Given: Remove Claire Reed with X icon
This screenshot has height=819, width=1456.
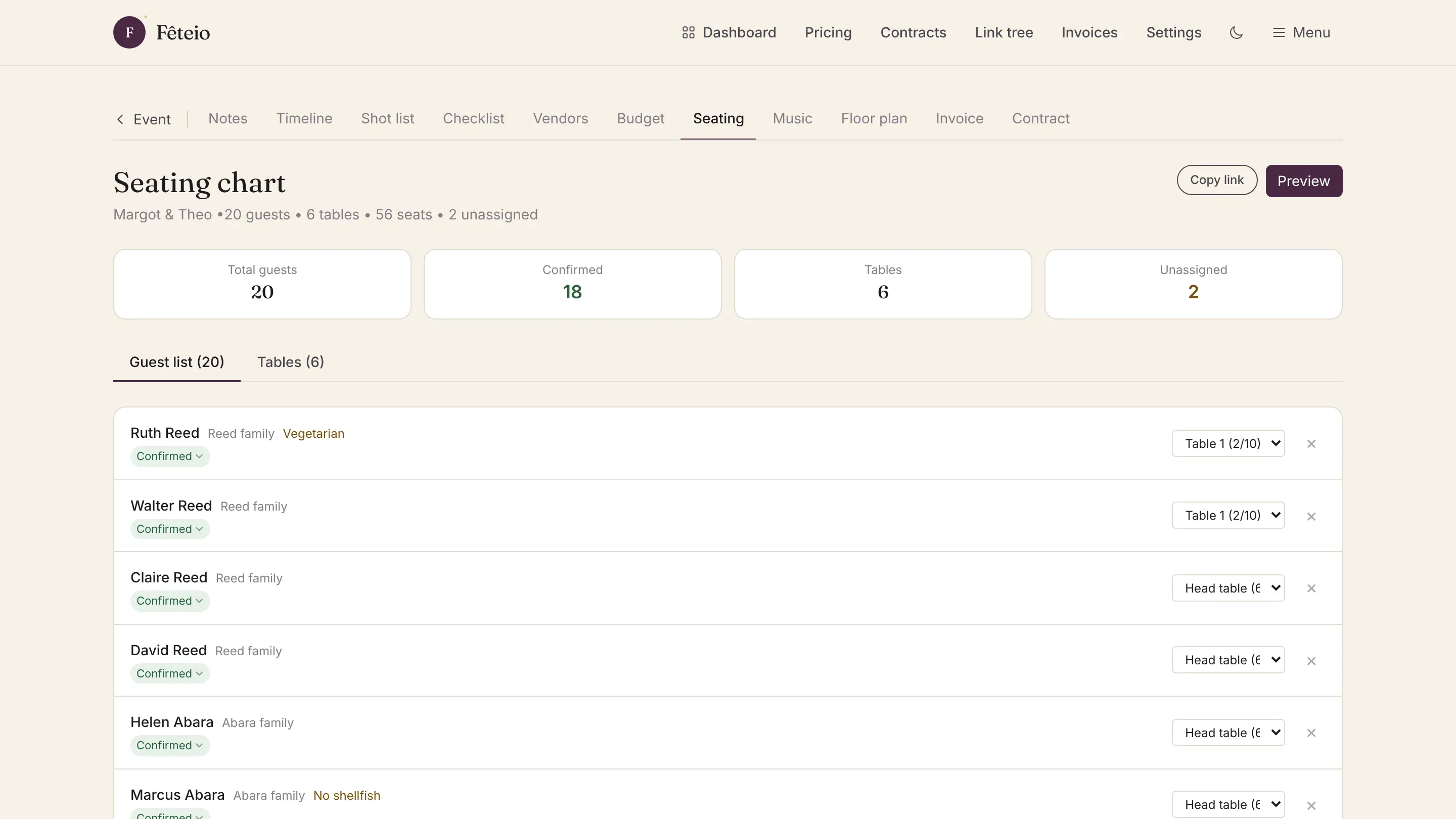Looking at the screenshot, I should [1311, 588].
